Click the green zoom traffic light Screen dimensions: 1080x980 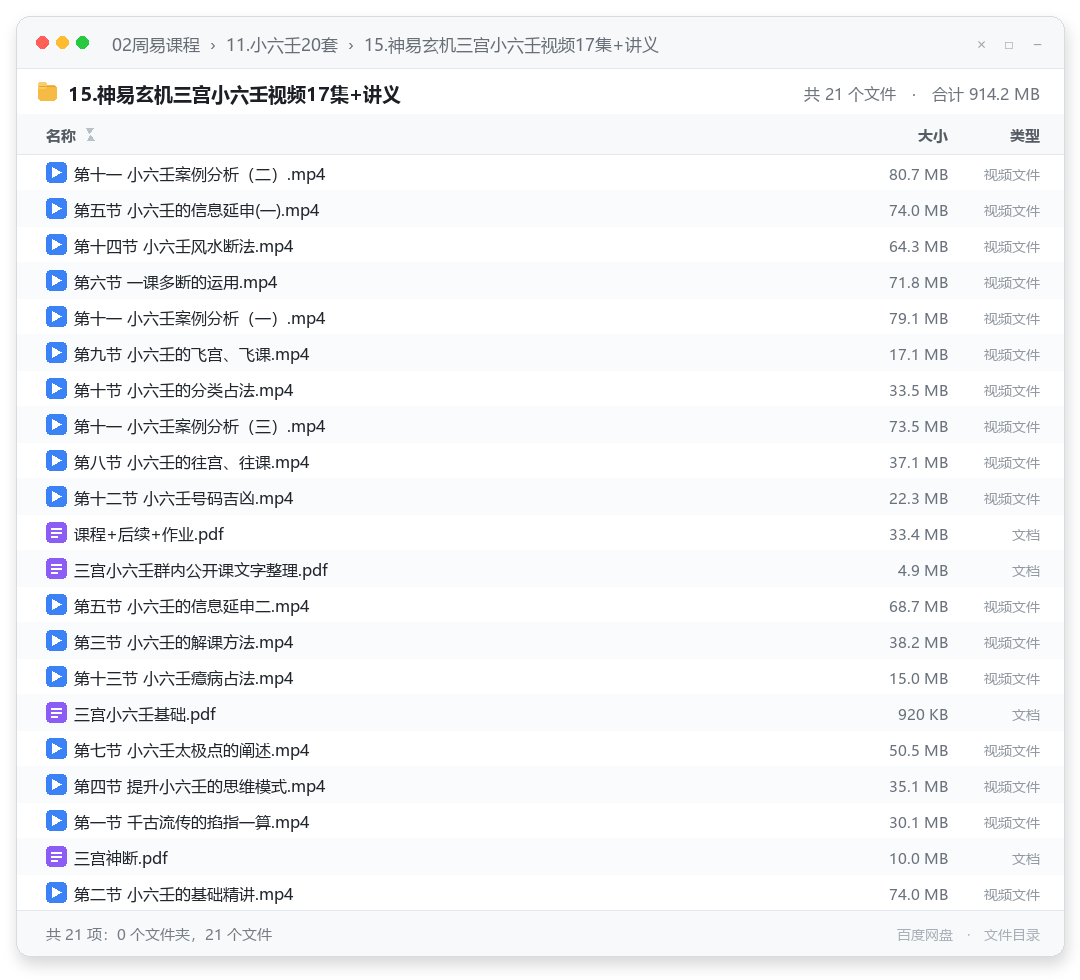coord(83,43)
